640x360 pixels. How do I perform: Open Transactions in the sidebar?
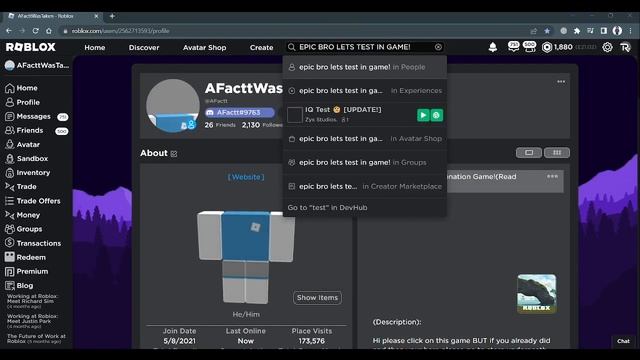[x=33, y=243]
